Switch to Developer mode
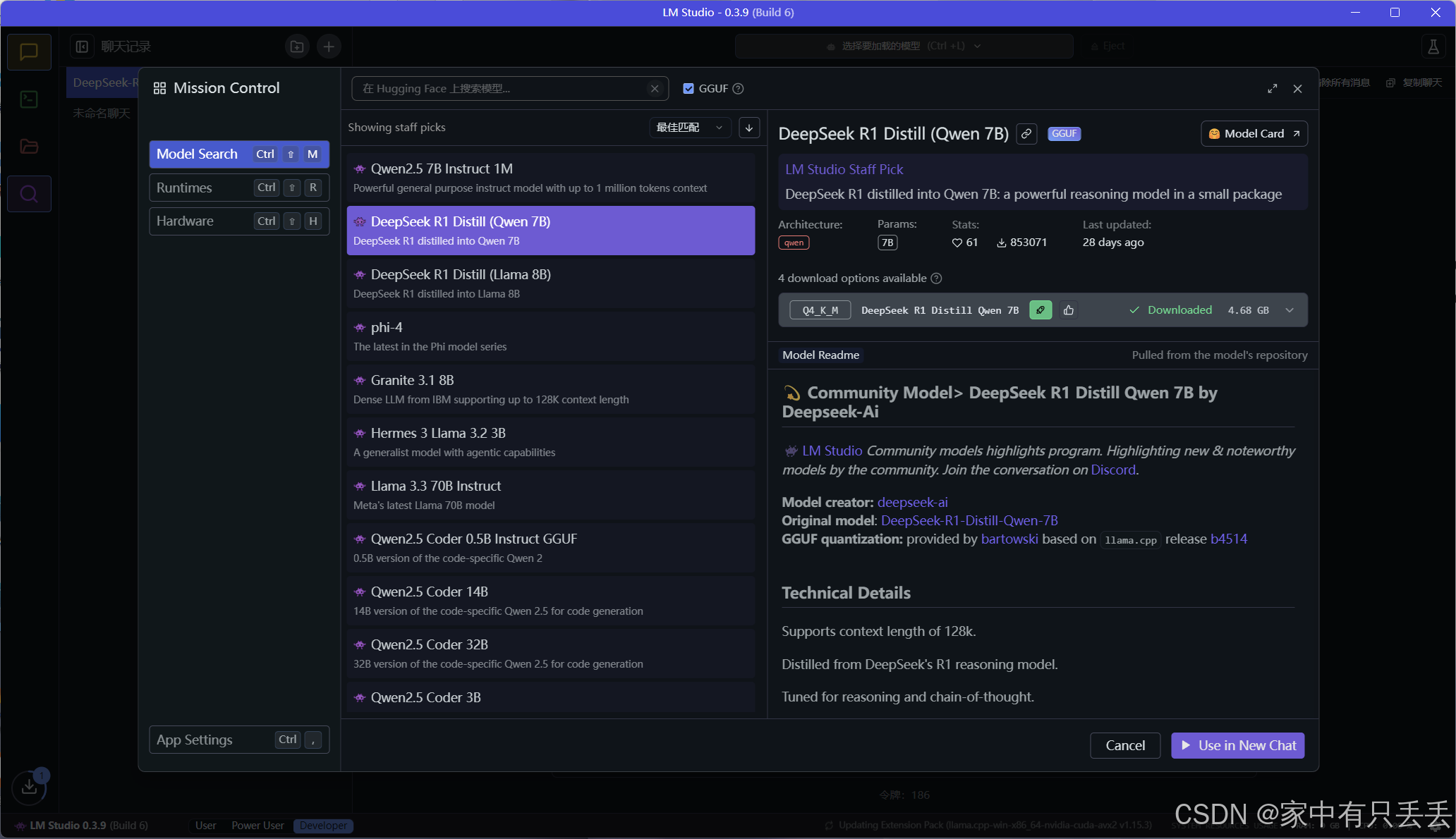This screenshot has height=839, width=1456. (323, 826)
